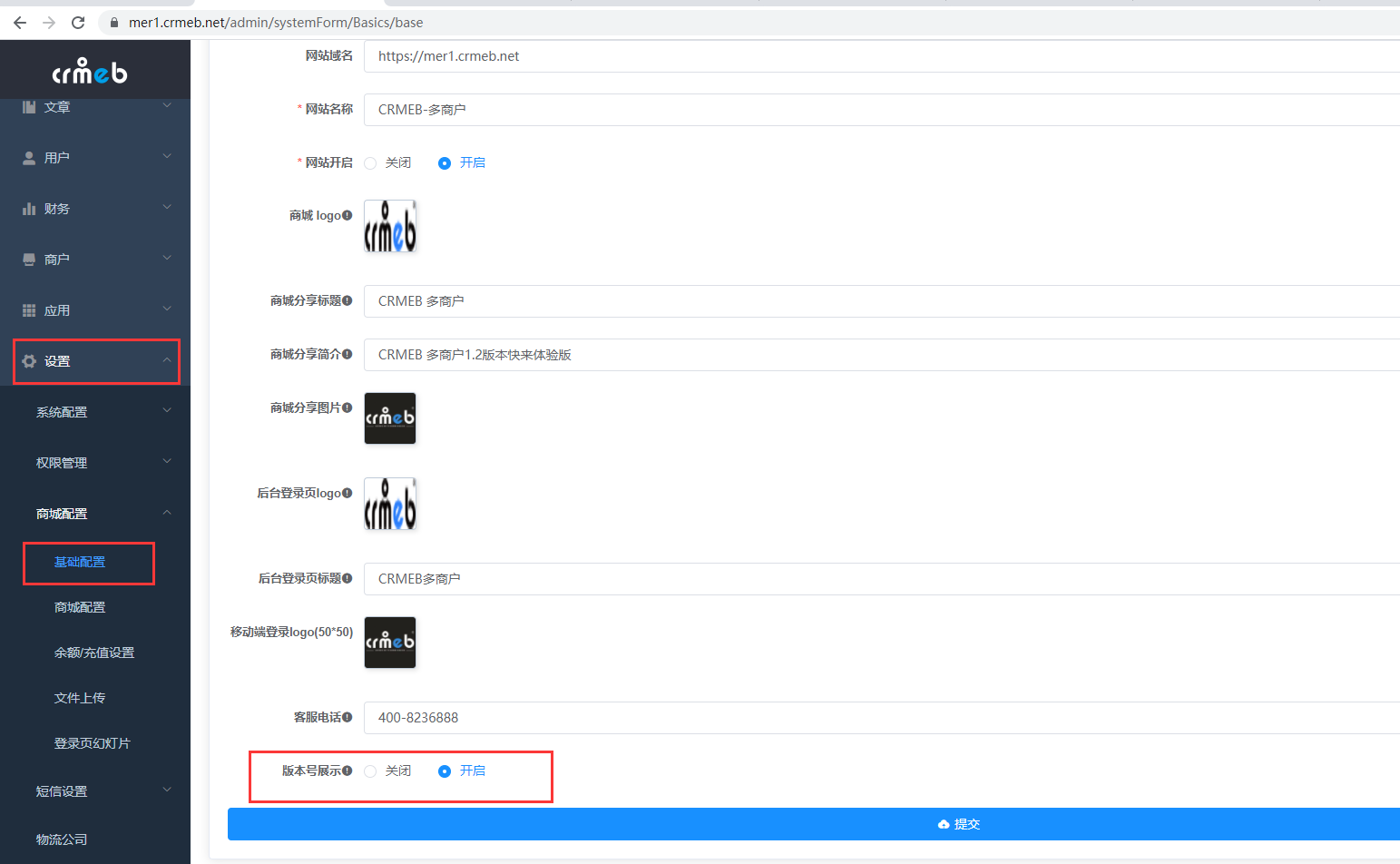Click the 文章 article icon in sidebar
This screenshot has height=864, width=1400.
tap(29, 107)
